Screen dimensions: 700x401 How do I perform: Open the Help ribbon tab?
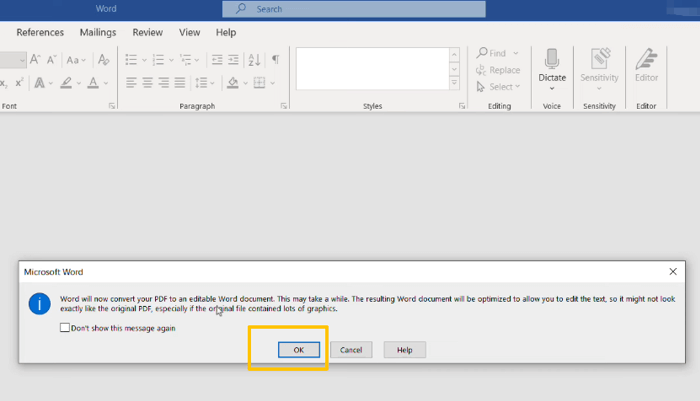(x=226, y=32)
